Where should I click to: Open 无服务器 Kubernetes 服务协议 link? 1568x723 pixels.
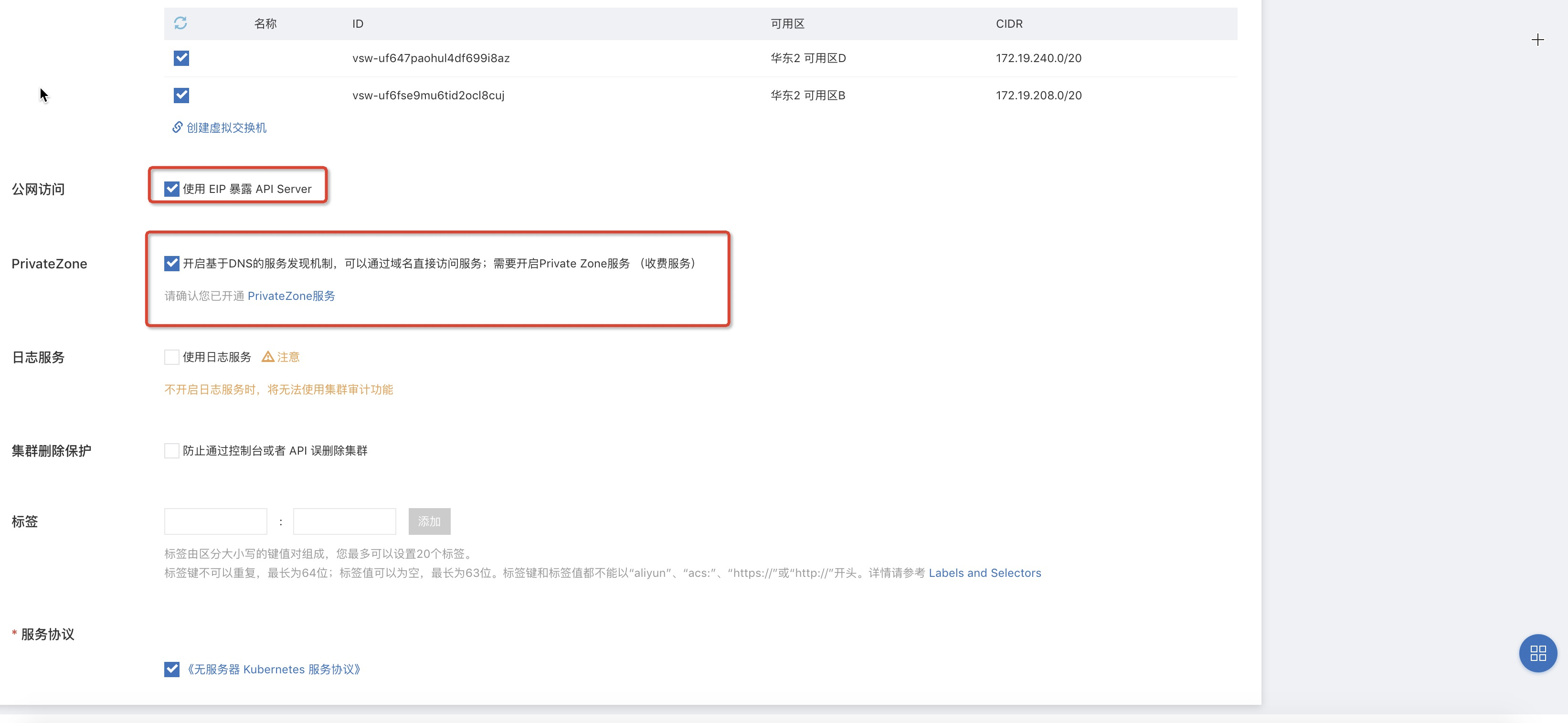274,669
